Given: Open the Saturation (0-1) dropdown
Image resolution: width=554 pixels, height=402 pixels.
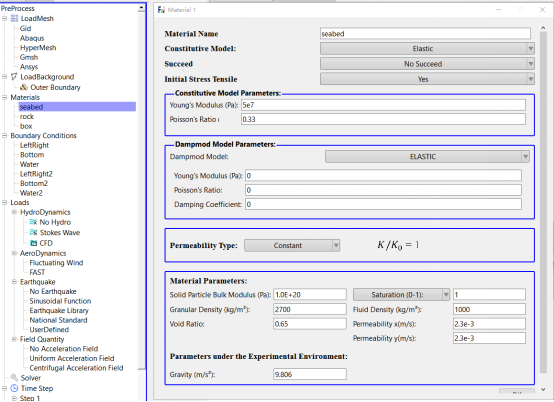Looking at the screenshot, I should coord(401,295).
